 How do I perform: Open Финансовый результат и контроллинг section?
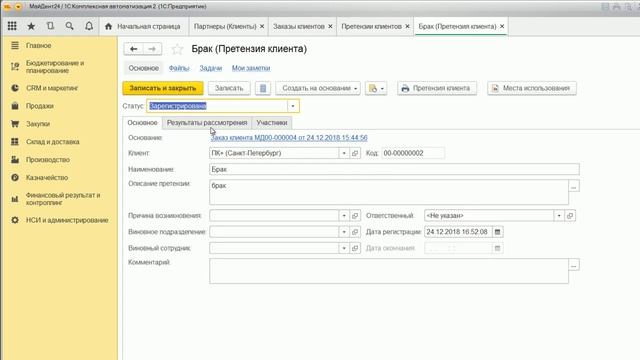tap(63, 199)
